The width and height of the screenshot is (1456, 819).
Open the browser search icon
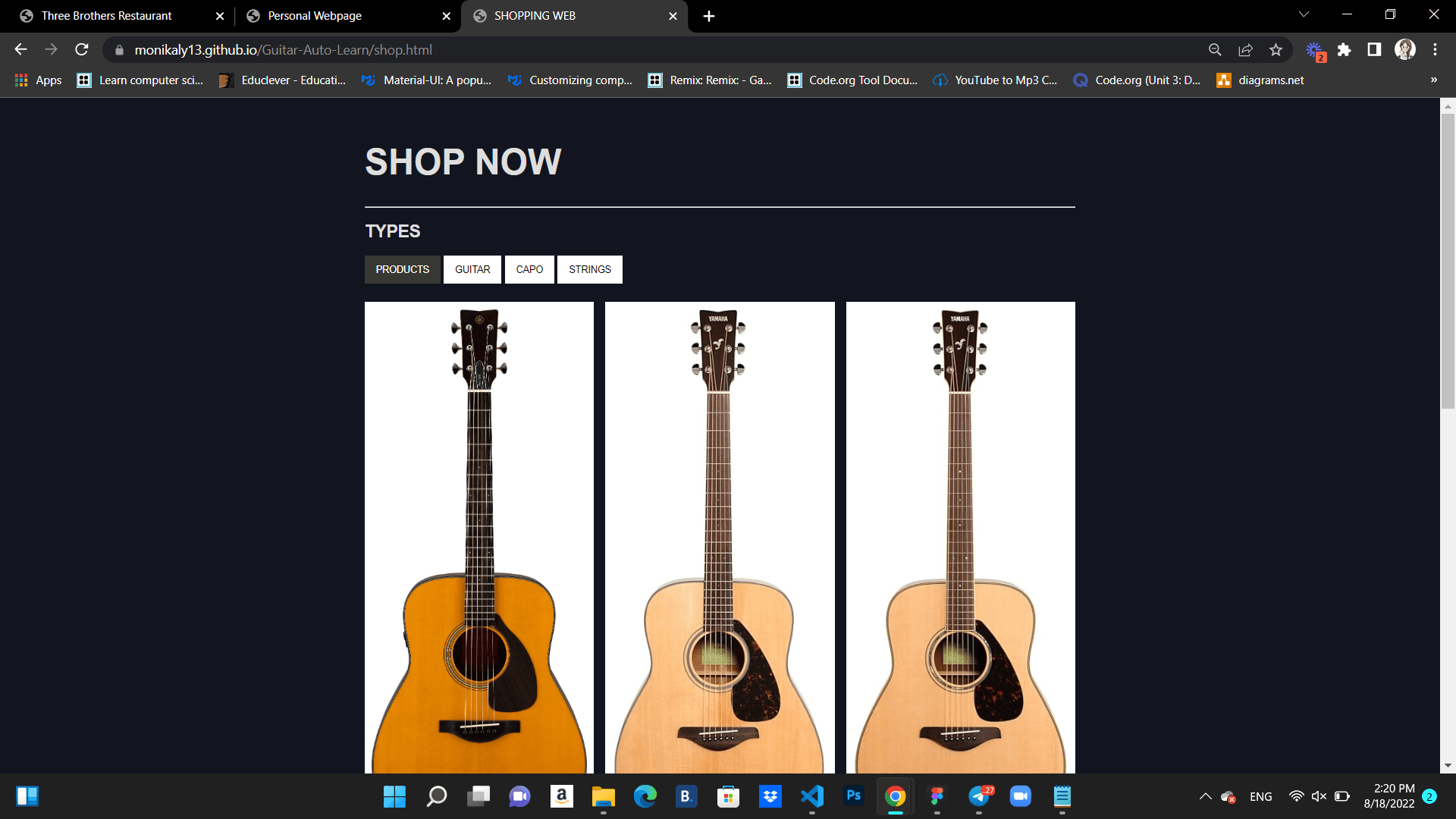pos(1214,50)
